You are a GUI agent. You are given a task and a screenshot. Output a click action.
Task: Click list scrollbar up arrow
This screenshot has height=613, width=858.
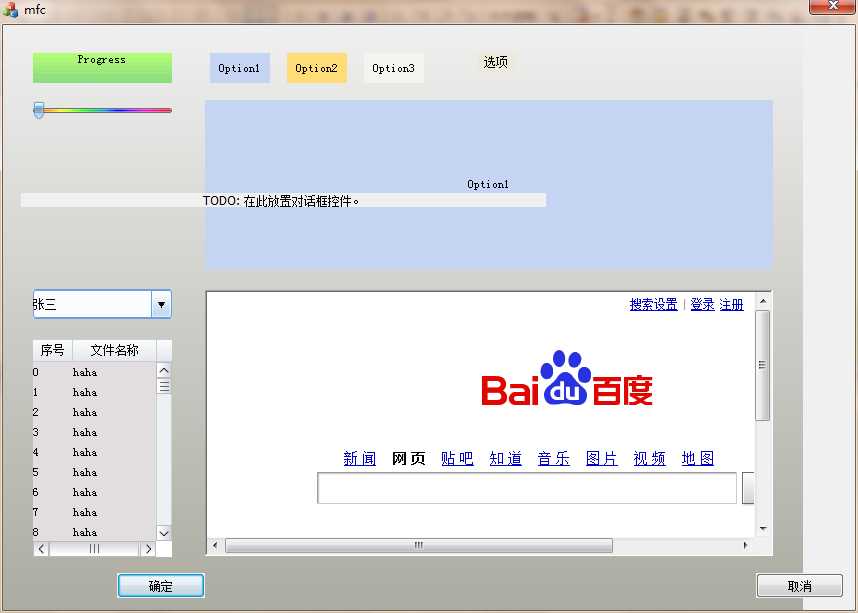(164, 371)
